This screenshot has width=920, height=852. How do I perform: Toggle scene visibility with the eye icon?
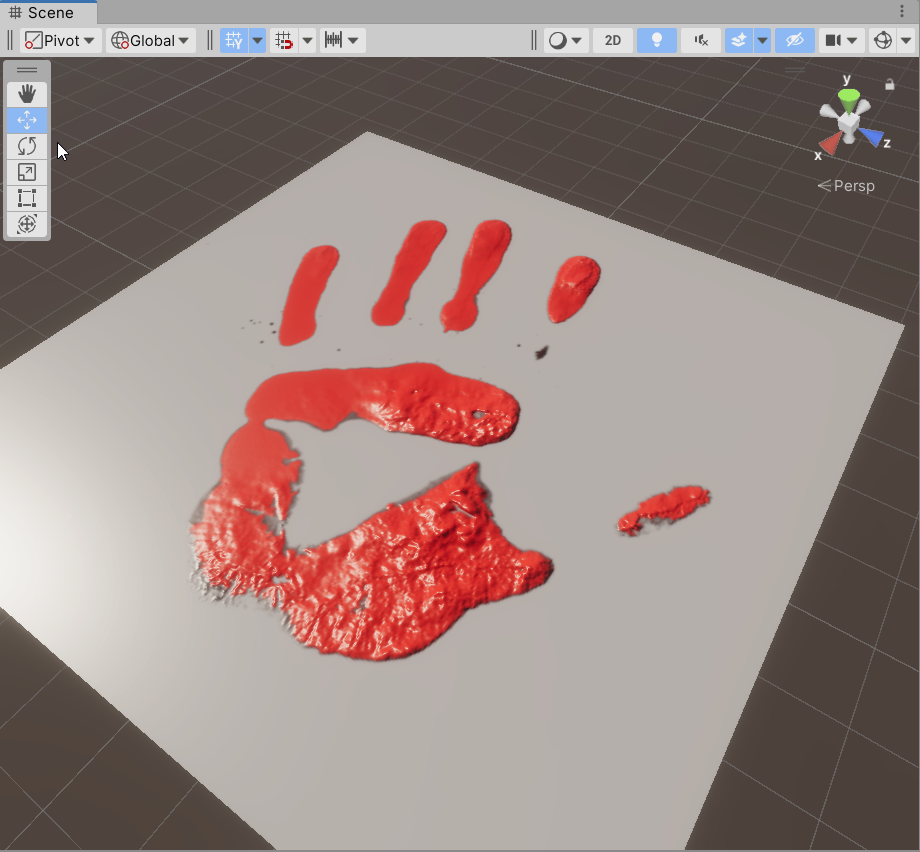795,40
